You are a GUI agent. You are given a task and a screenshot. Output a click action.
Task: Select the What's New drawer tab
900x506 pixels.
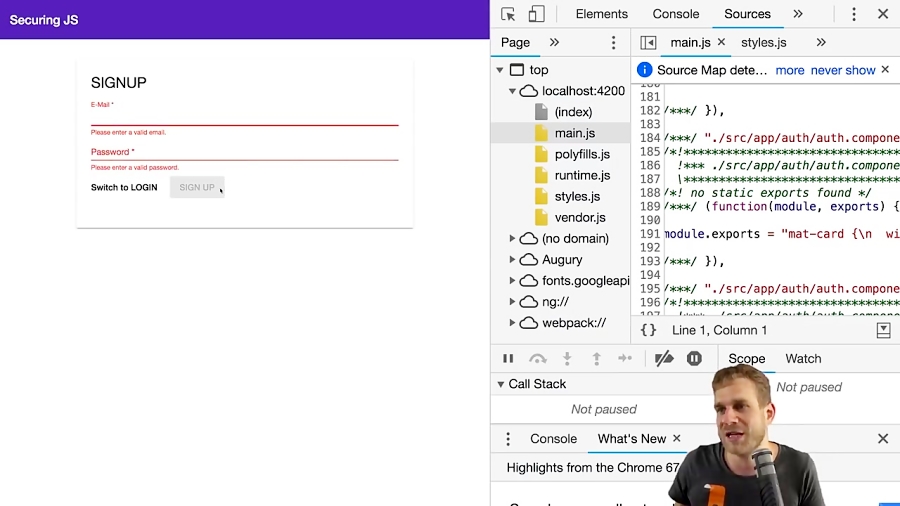[x=631, y=439]
